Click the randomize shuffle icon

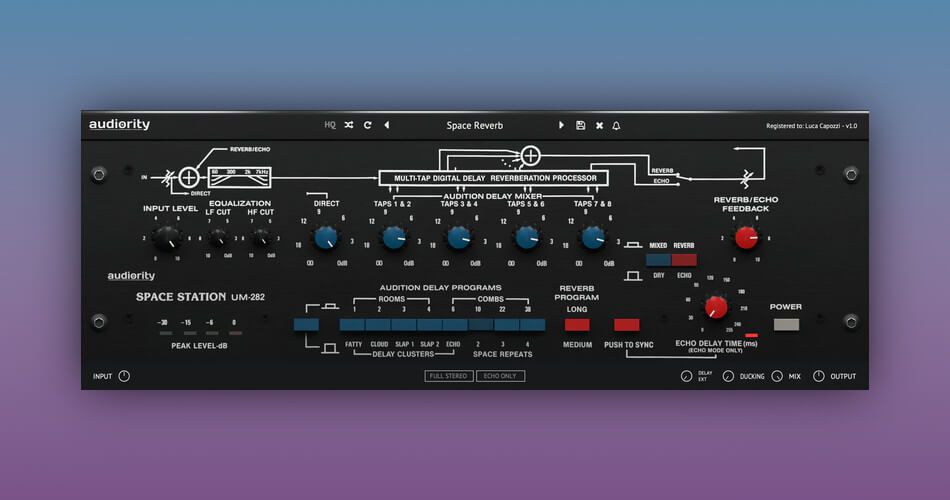[348, 125]
